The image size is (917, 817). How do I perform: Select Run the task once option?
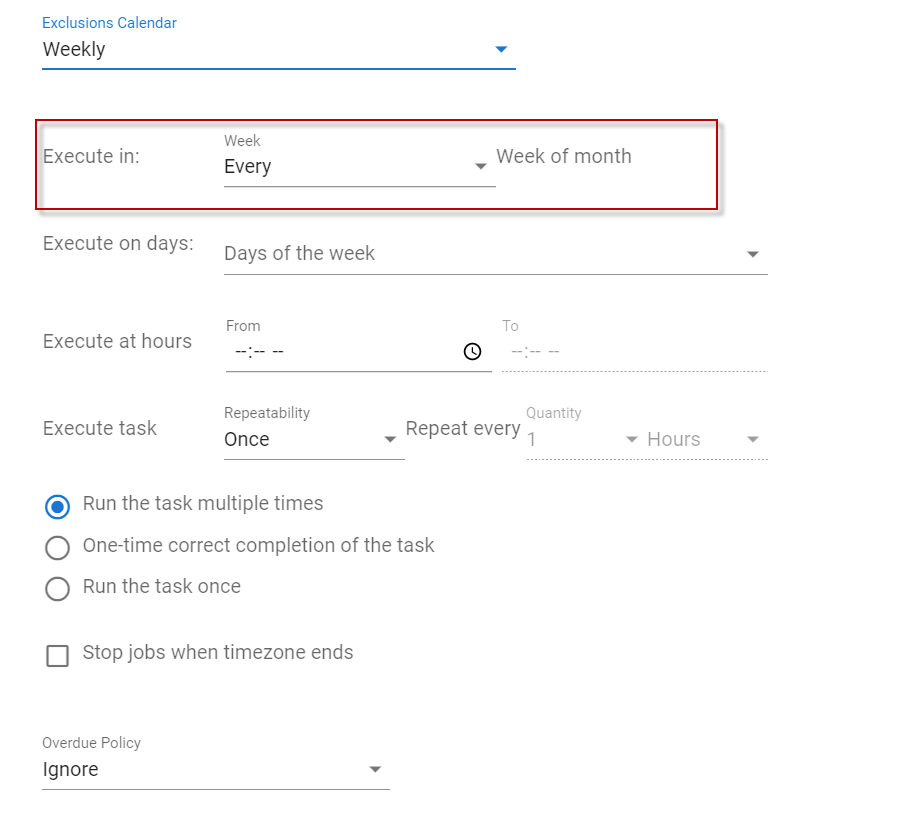tap(57, 588)
